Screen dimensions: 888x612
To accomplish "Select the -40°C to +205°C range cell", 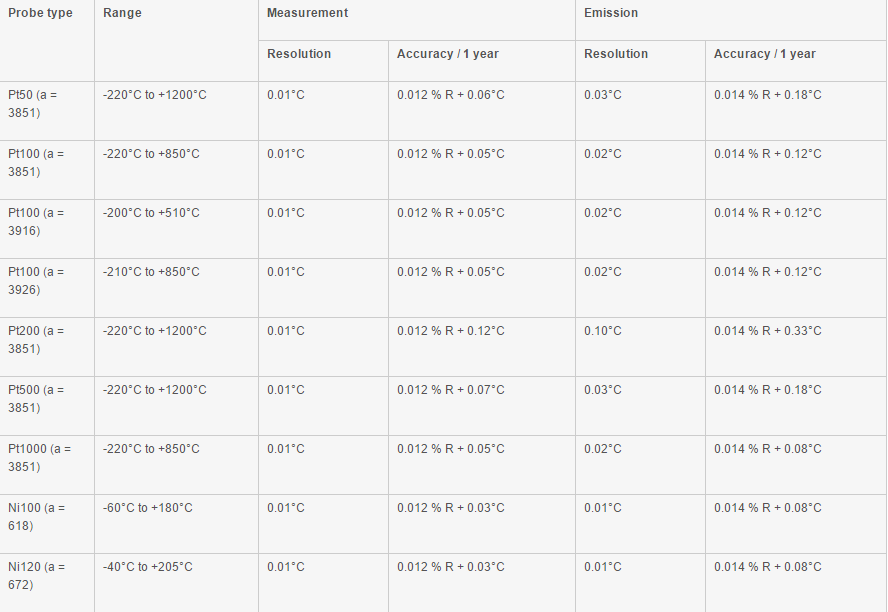I will coord(148,567).
